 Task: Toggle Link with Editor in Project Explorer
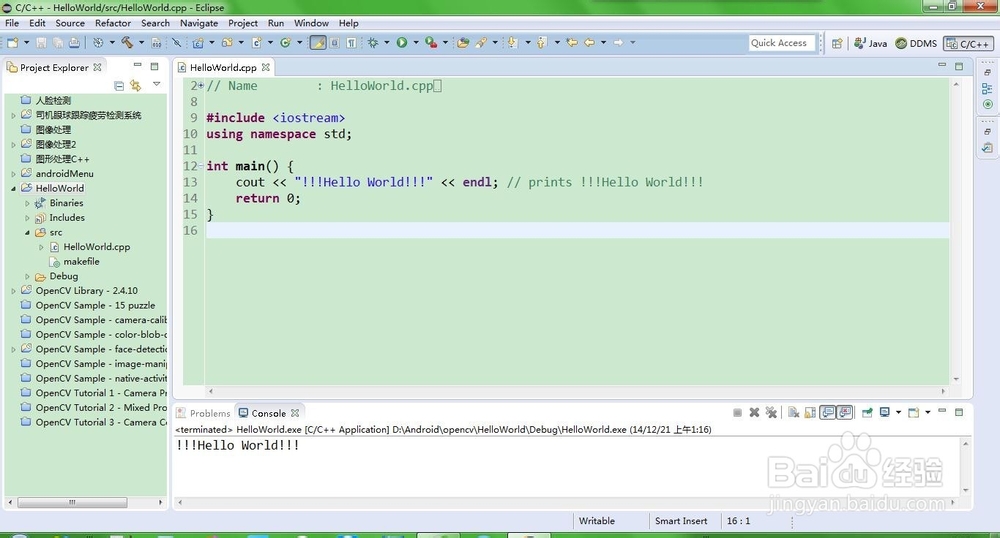click(x=135, y=85)
